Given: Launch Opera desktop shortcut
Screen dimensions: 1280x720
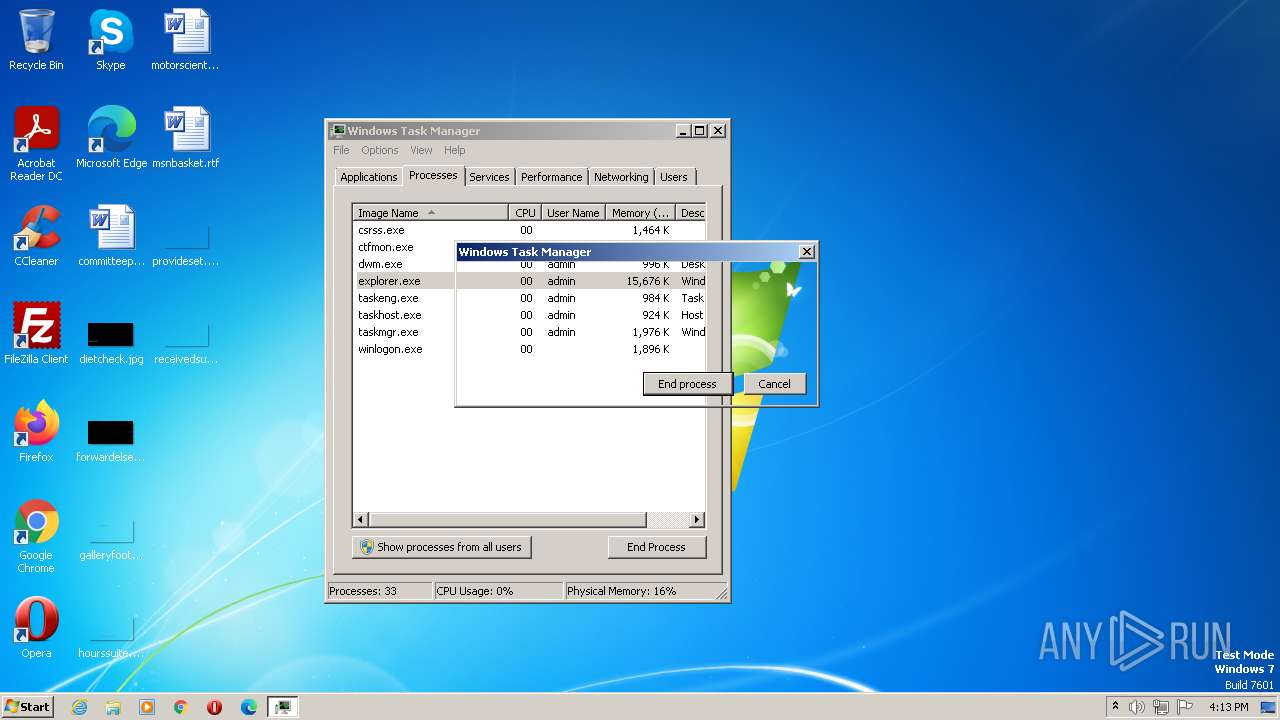Looking at the screenshot, I should click(x=36, y=628).
